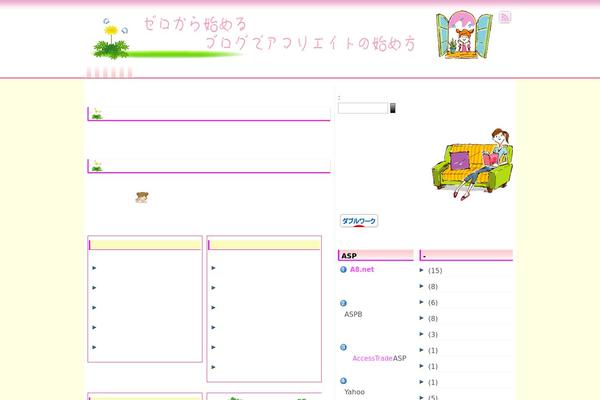Click the number 3 badge above AccessTrade
Viewport: 600px width, 400px height.
343,347
